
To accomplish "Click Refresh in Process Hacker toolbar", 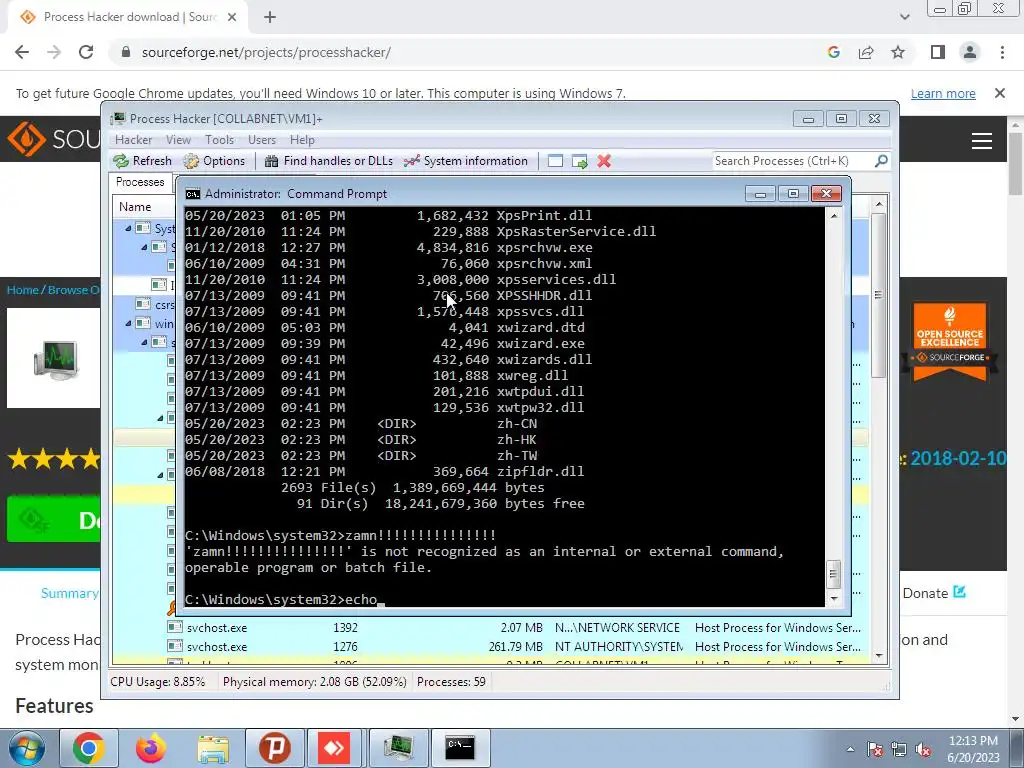I will (142, 161).
